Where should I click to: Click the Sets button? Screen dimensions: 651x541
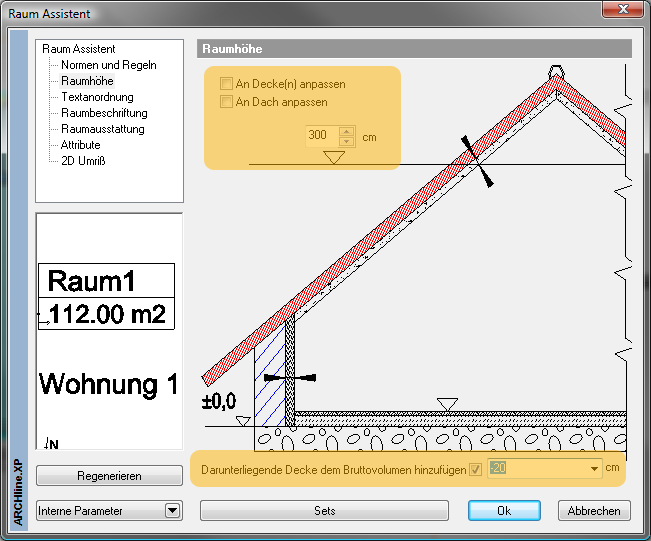tap(324, 510)
